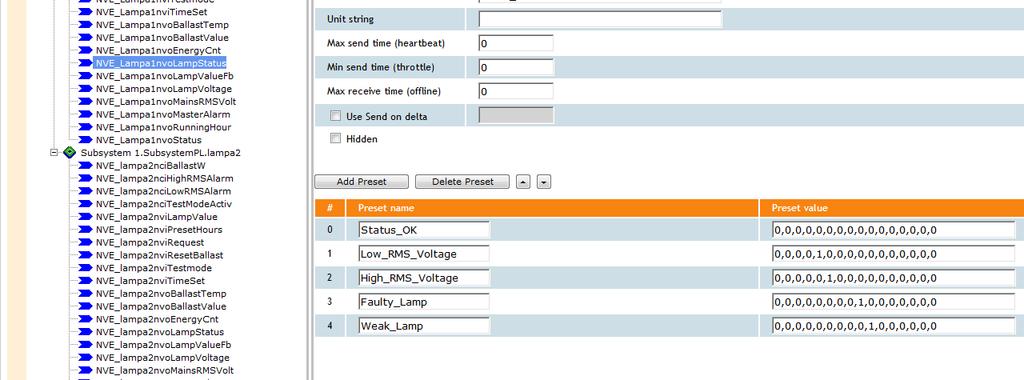Edit the preset value for Weak_Lamp

pos(893,326)
